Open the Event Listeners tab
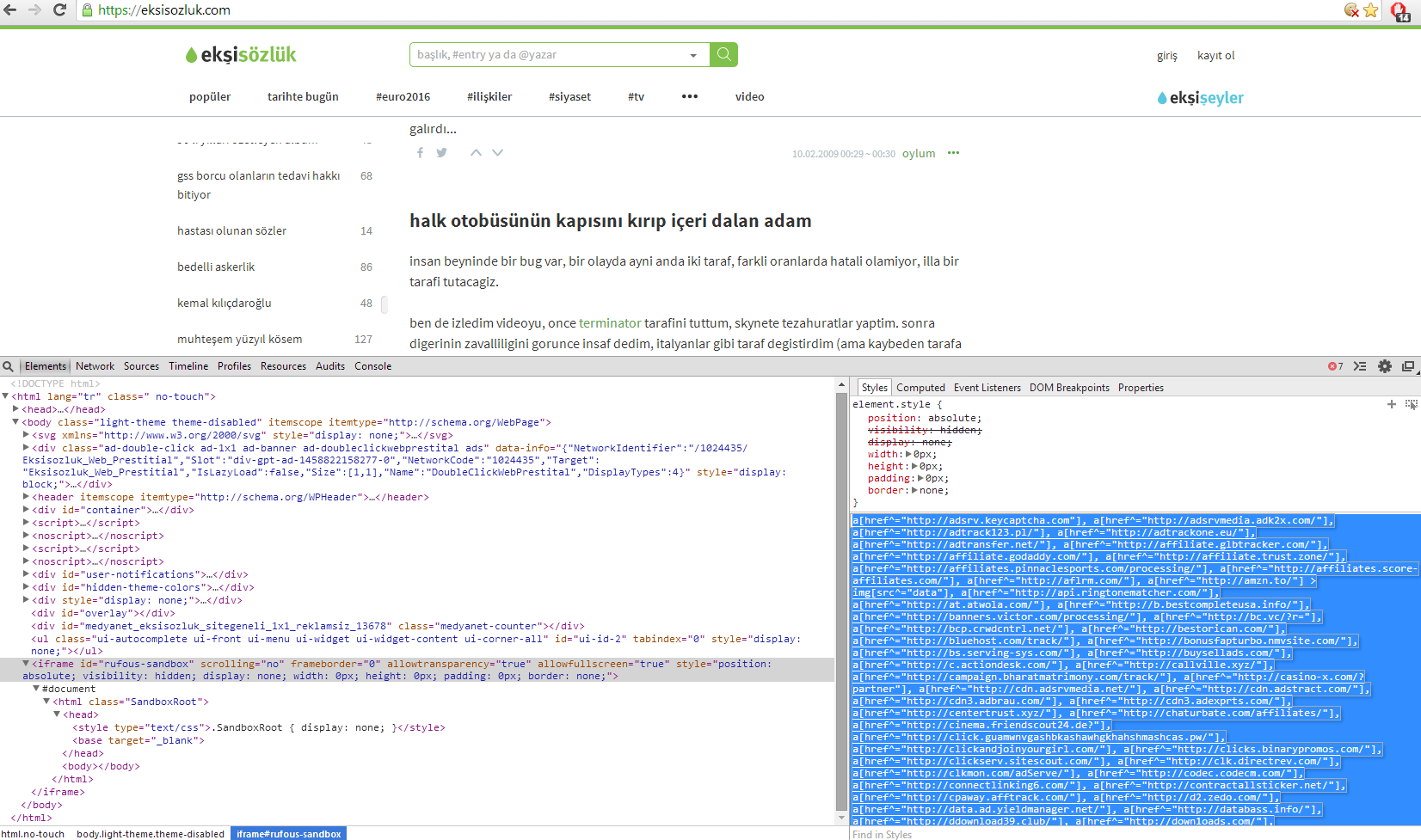This screenshot has height=840, width=1421. 987,388
